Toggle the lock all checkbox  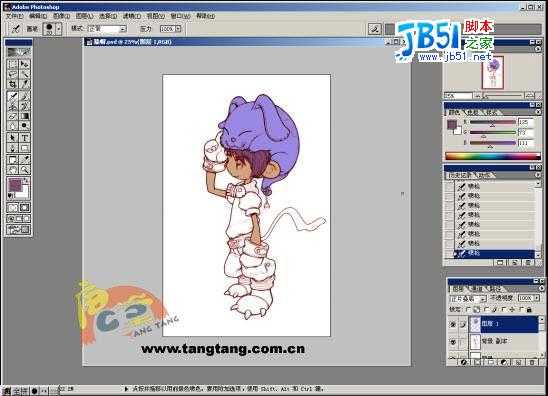522,309
